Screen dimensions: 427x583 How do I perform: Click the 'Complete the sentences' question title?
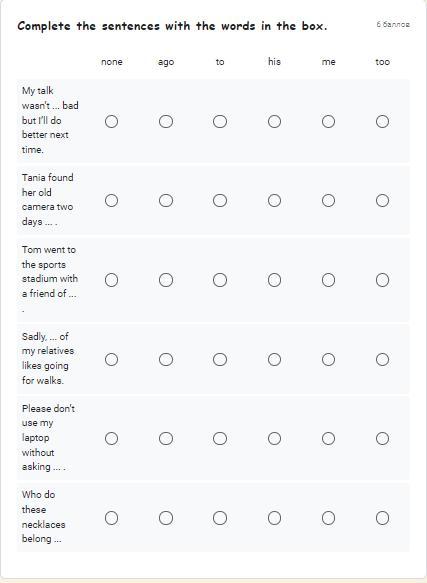pyautogui.click(x=172, y=26)
